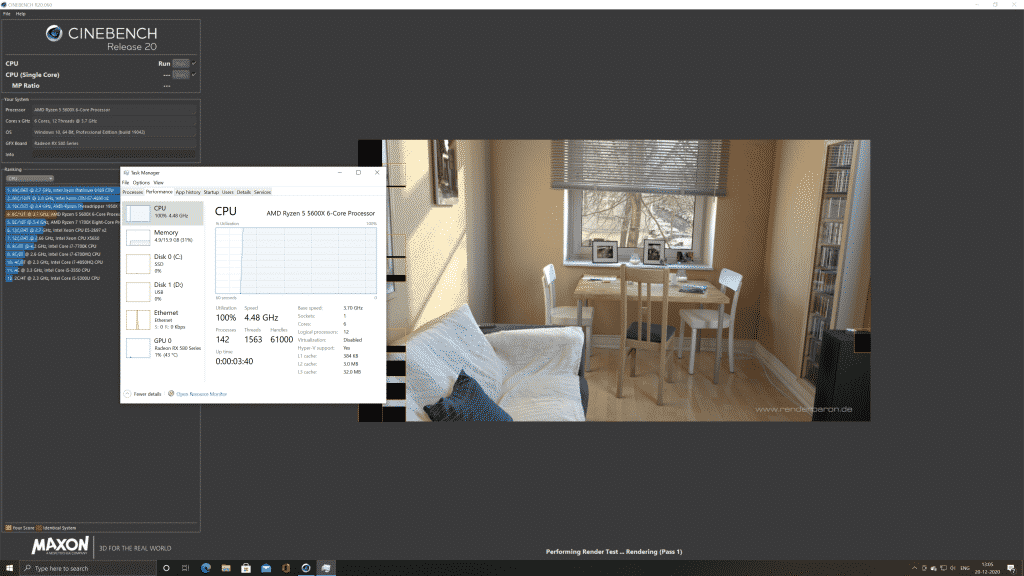Switch to Task Manager Services tab

pos(262,192)
